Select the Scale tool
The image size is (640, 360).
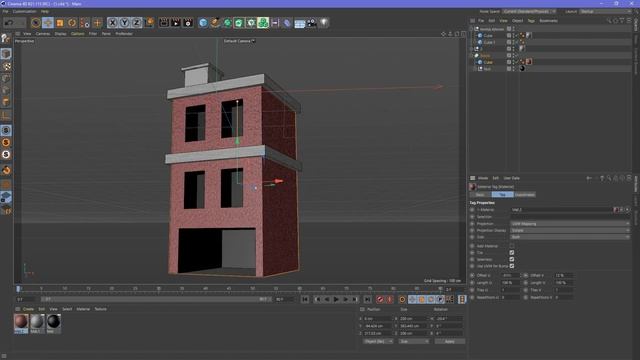(x=60, y=22)
